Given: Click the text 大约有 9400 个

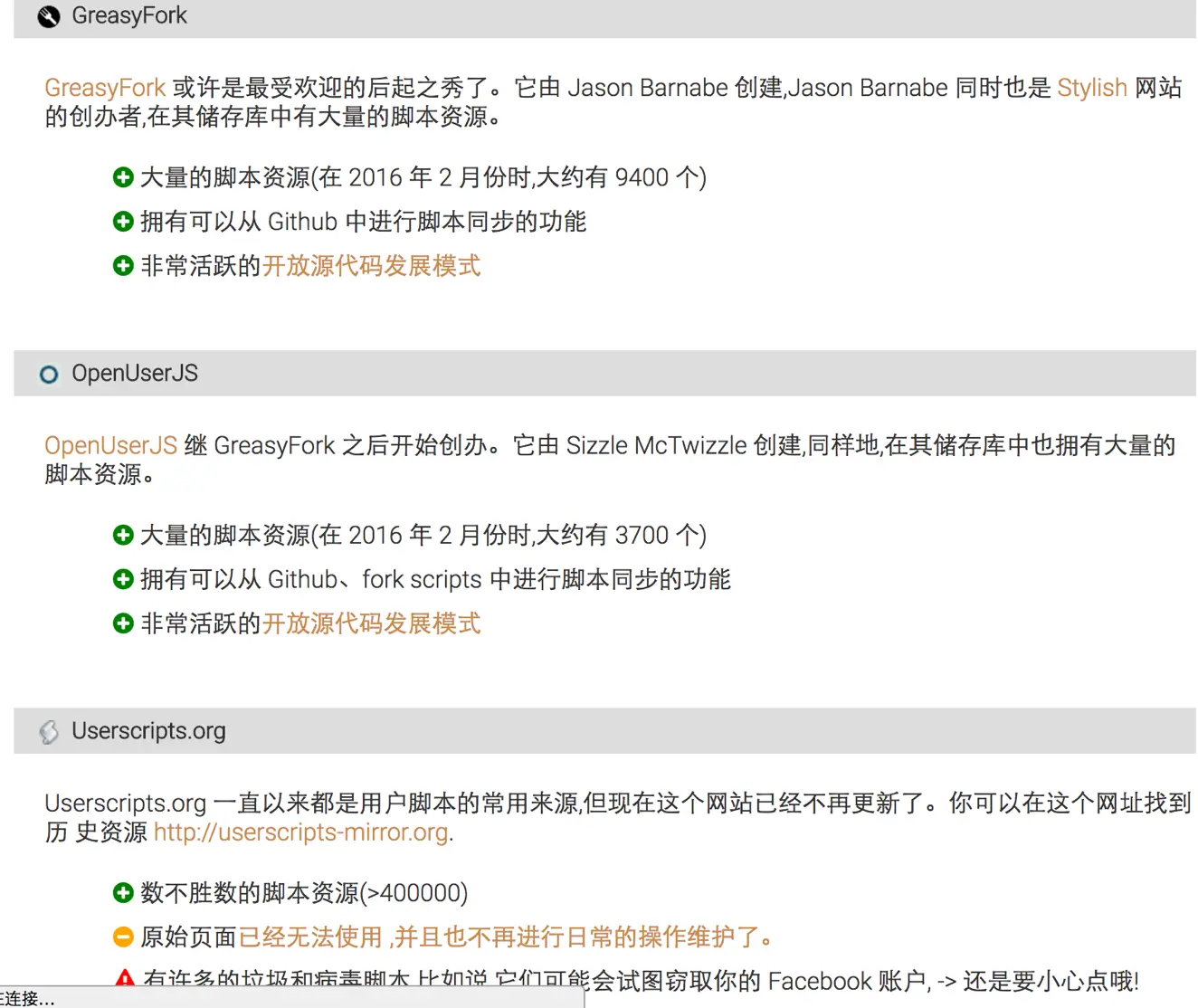Looking at the screenshot, I should pyautogui.click(x=622, y=177).
